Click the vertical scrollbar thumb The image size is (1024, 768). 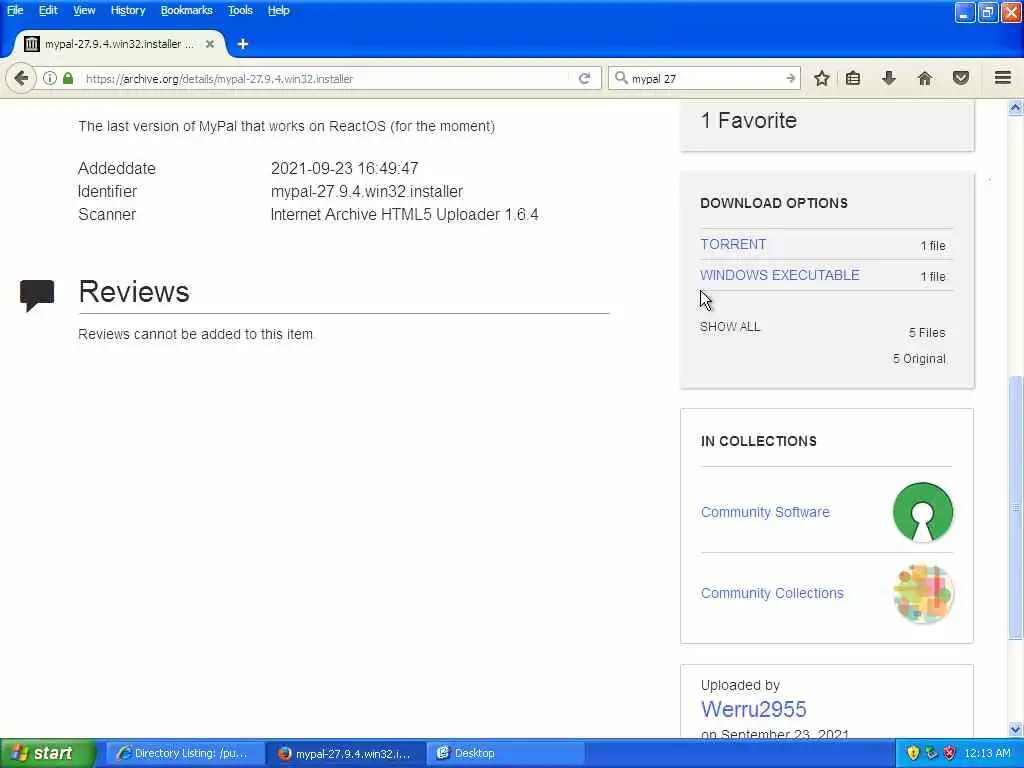pos(1016,507)
